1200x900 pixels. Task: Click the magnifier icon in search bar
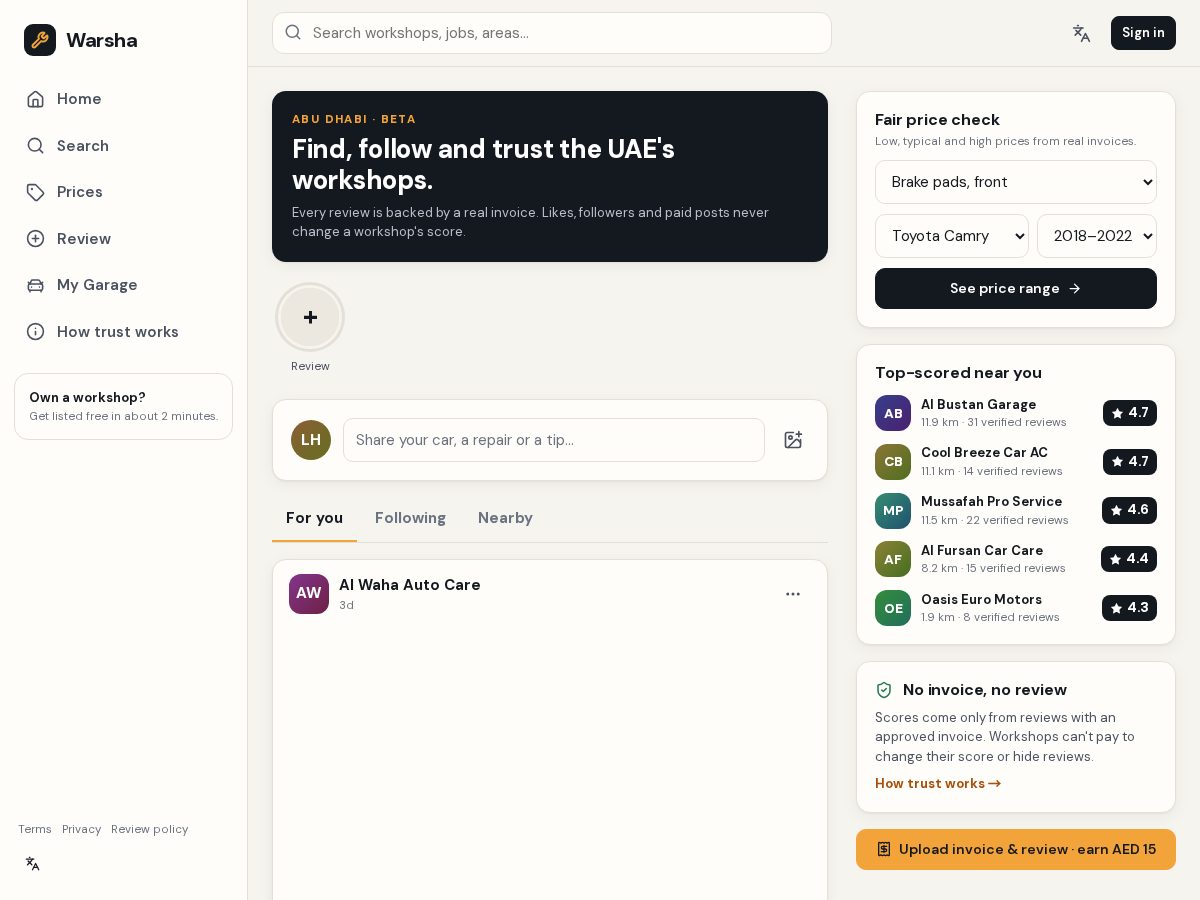(293, 32)
